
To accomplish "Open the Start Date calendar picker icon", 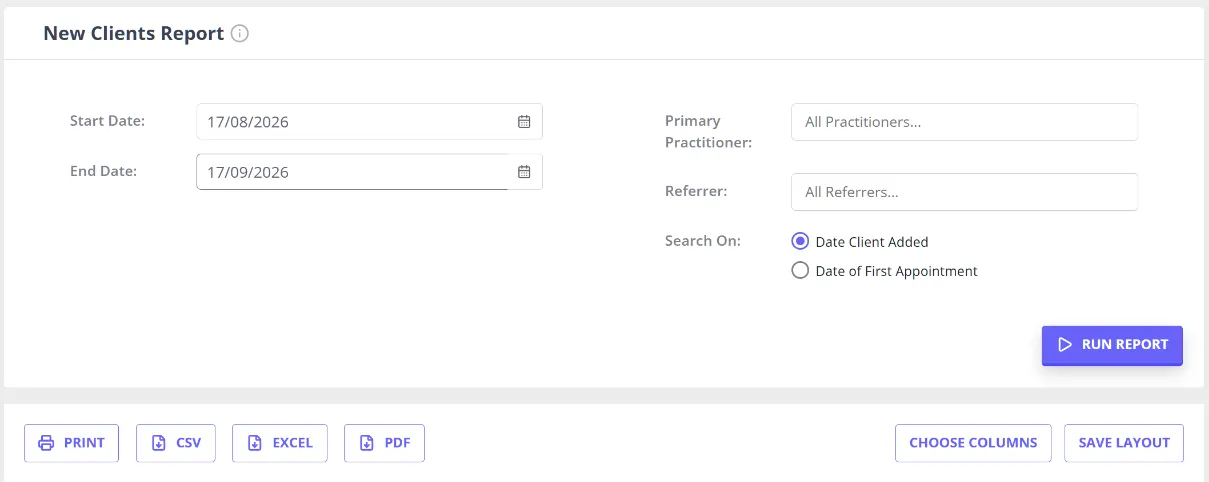I will coord(524,122).
